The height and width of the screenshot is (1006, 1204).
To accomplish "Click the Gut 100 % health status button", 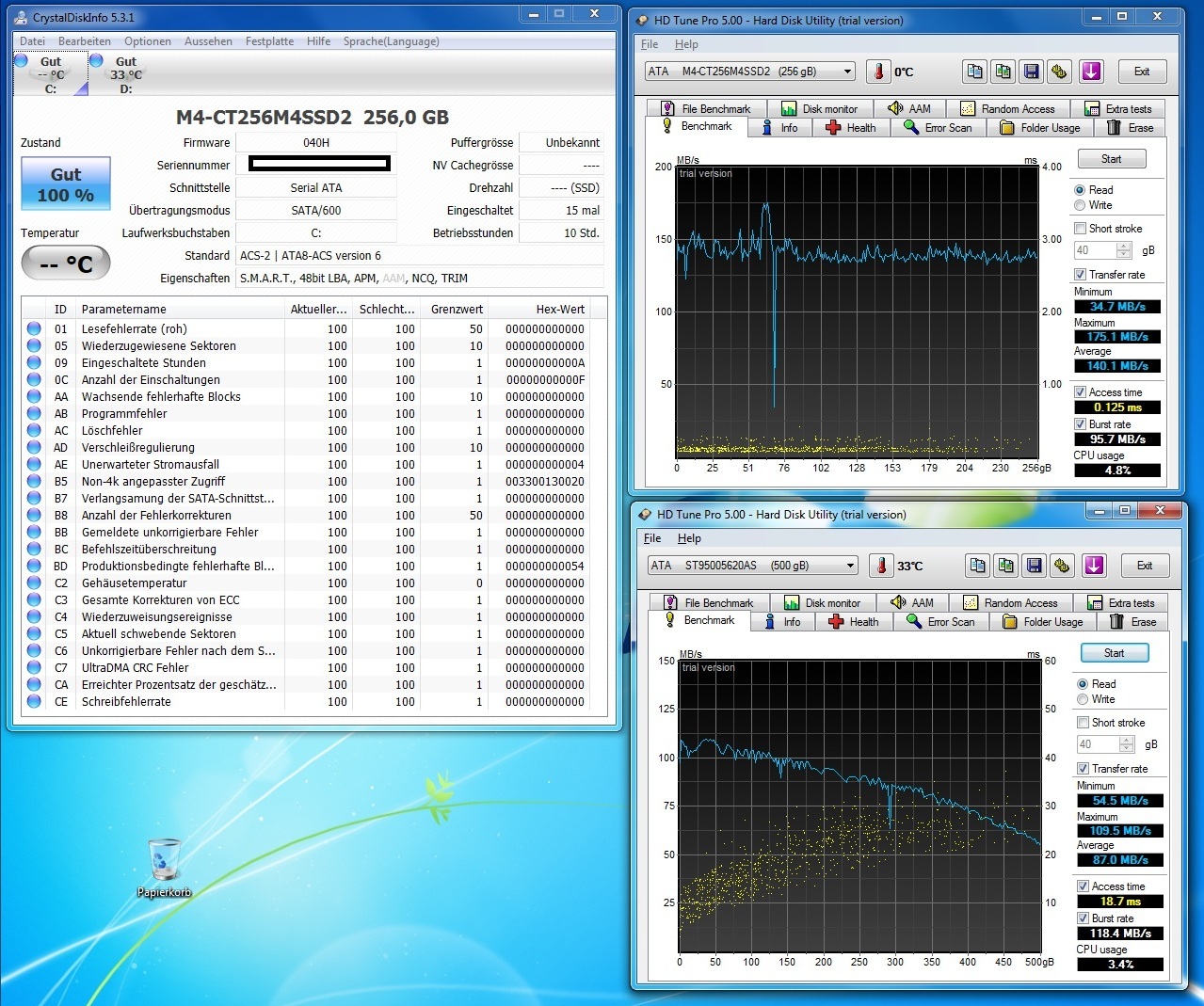I will [x=66, y=184].
